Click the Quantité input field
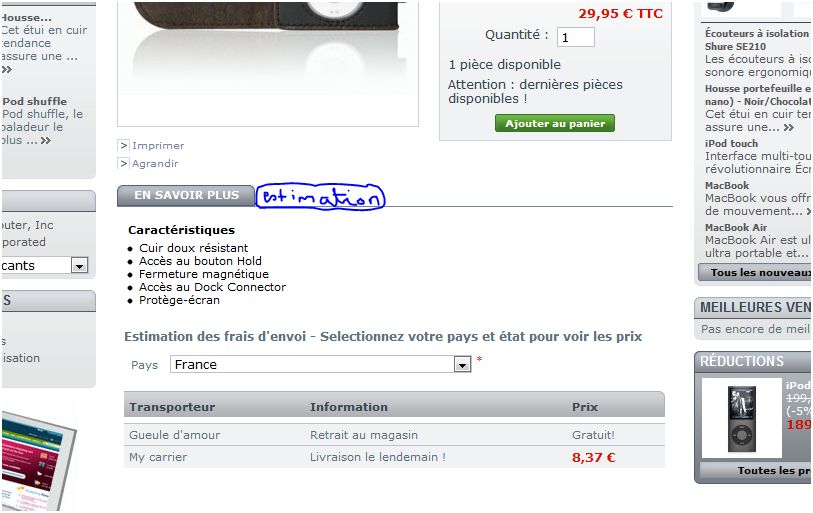This screenshot has width=813, height=513. (576, 37)
